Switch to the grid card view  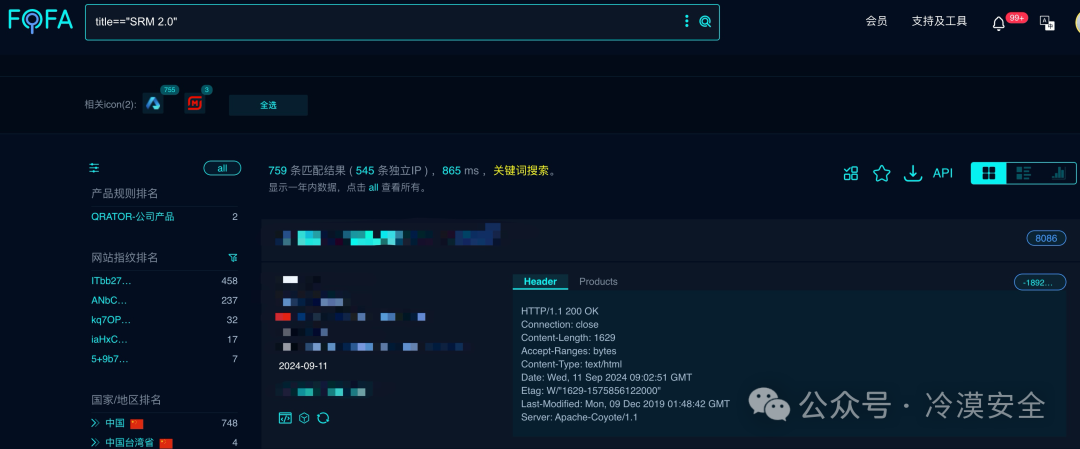pos(988,174)
